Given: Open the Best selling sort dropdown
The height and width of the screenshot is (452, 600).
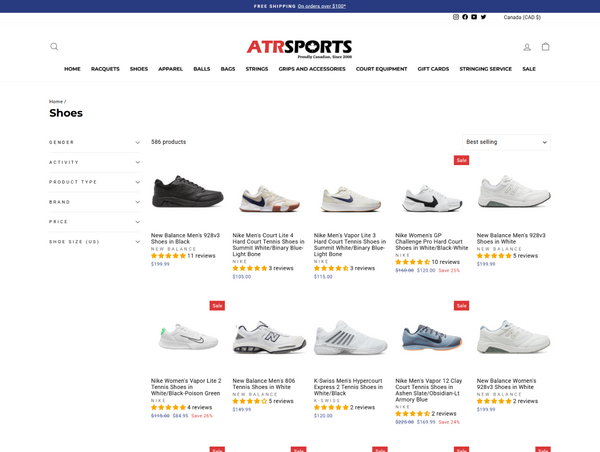Looking at the screenshot, I should pyautogui.click(x=506, y=142).
